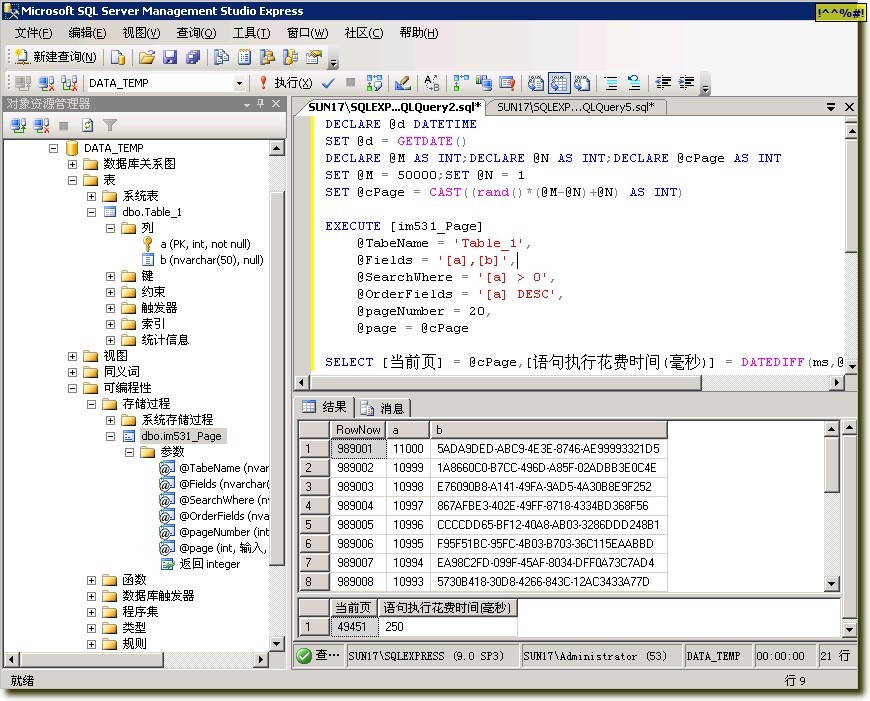Click the refresh icon in Object Explorer
Image resolution: width=870 pixels, height=701 pixels.
point(88,125)
